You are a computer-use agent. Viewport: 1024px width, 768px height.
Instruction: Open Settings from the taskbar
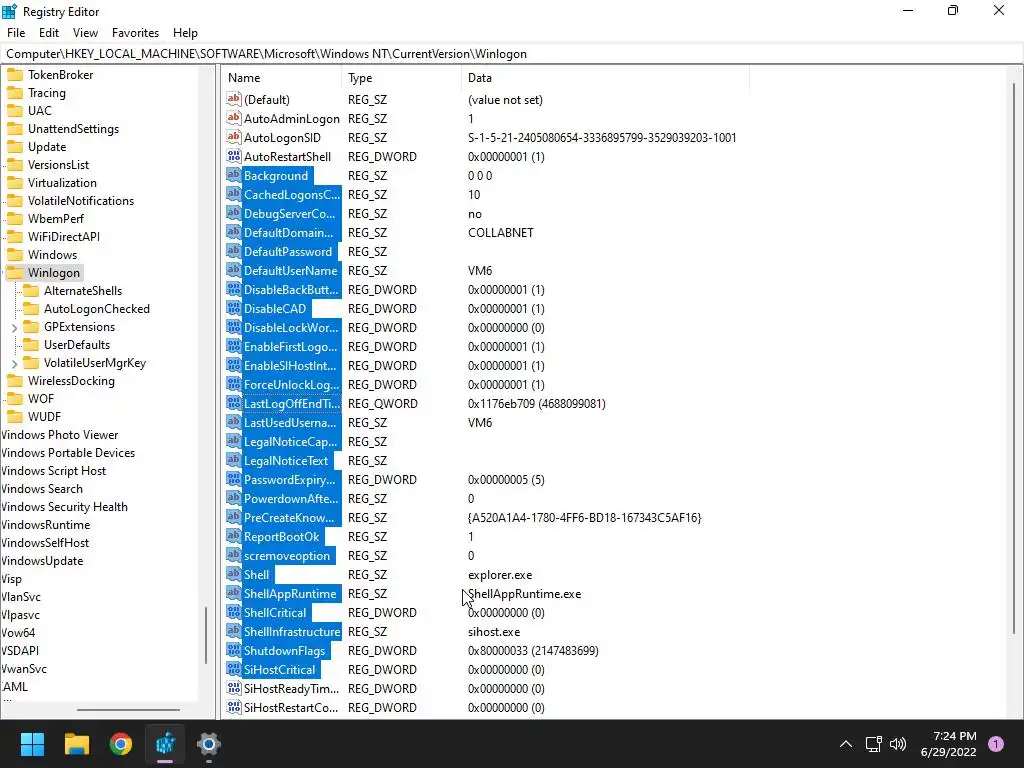pyautogui.click(x=209, y=744)
